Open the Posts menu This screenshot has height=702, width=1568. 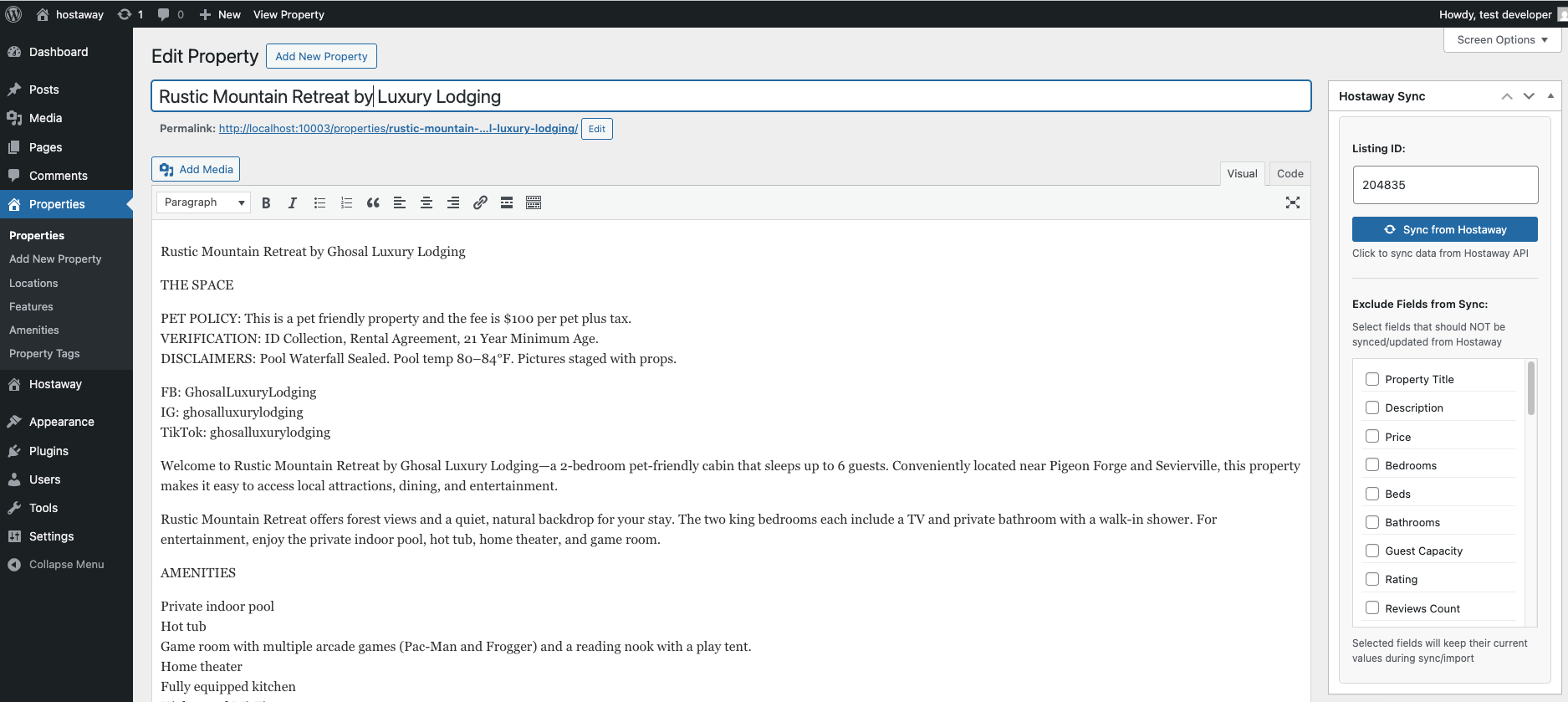pyautogui.click(x=66, y=90)
